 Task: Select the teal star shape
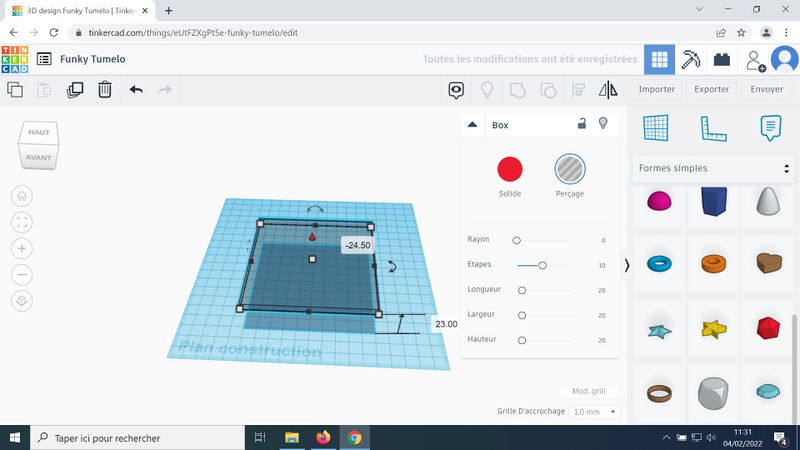coord(659,331)
